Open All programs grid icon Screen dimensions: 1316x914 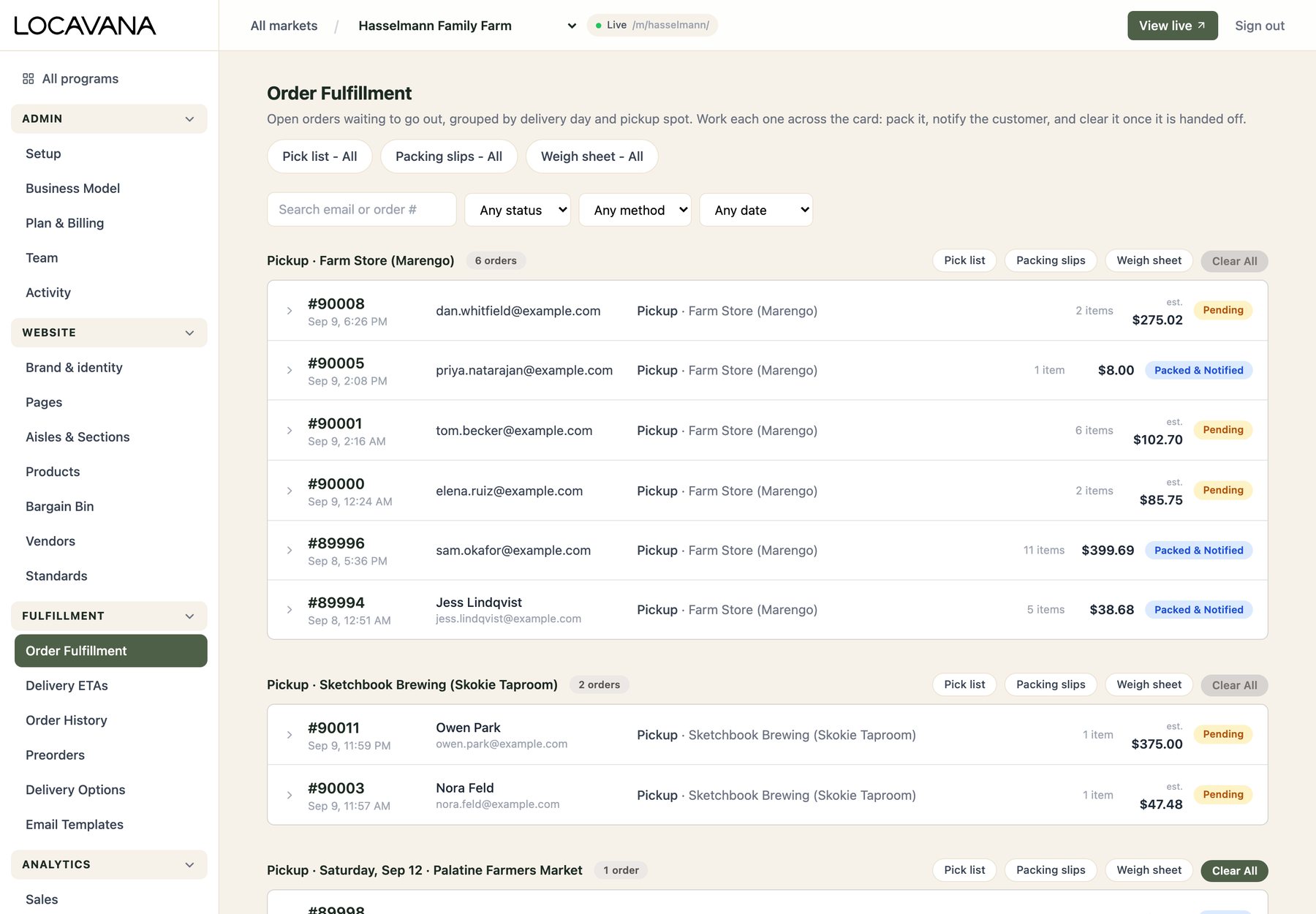(29, 78)
